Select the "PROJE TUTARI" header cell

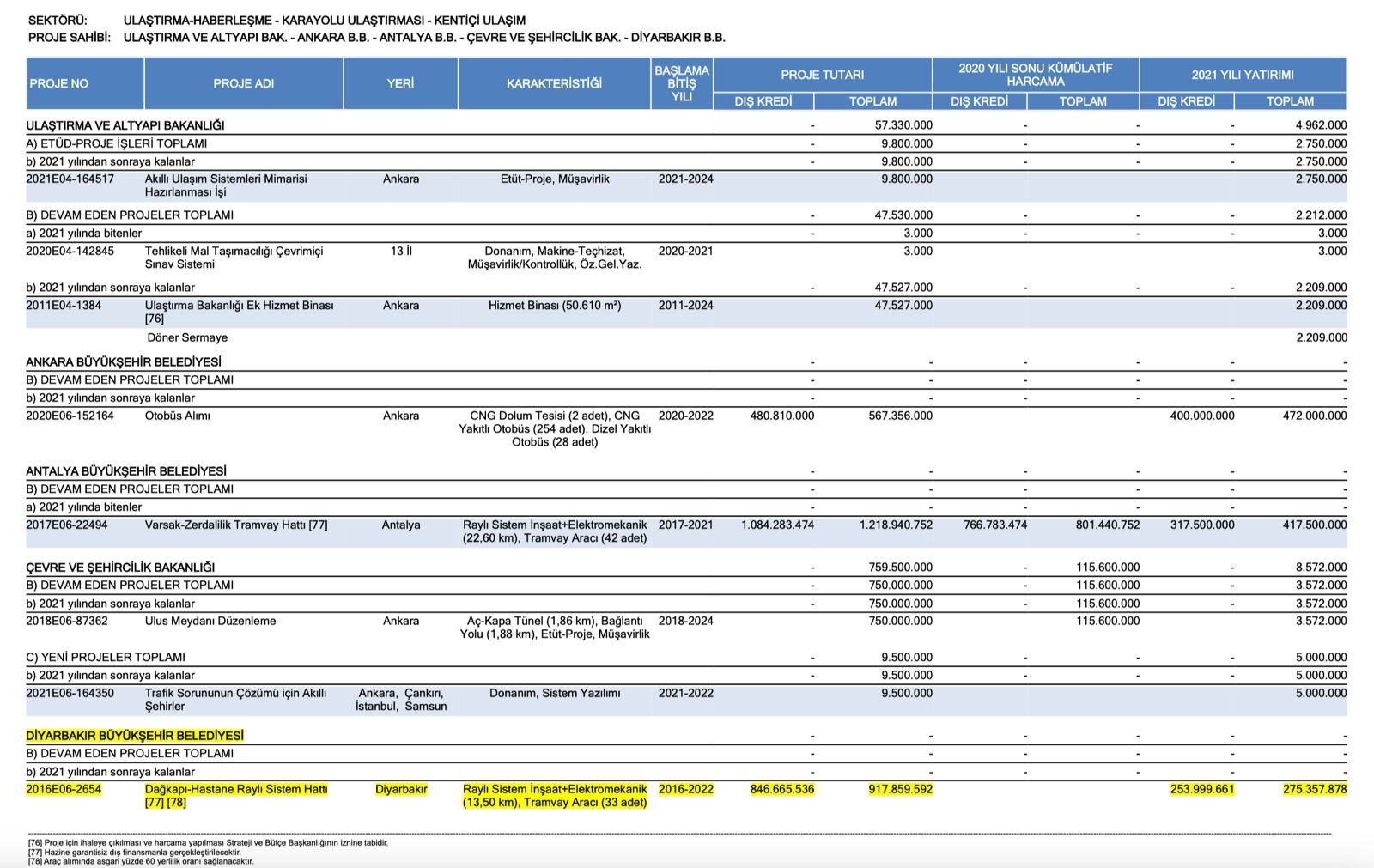[x=823, y=75]
